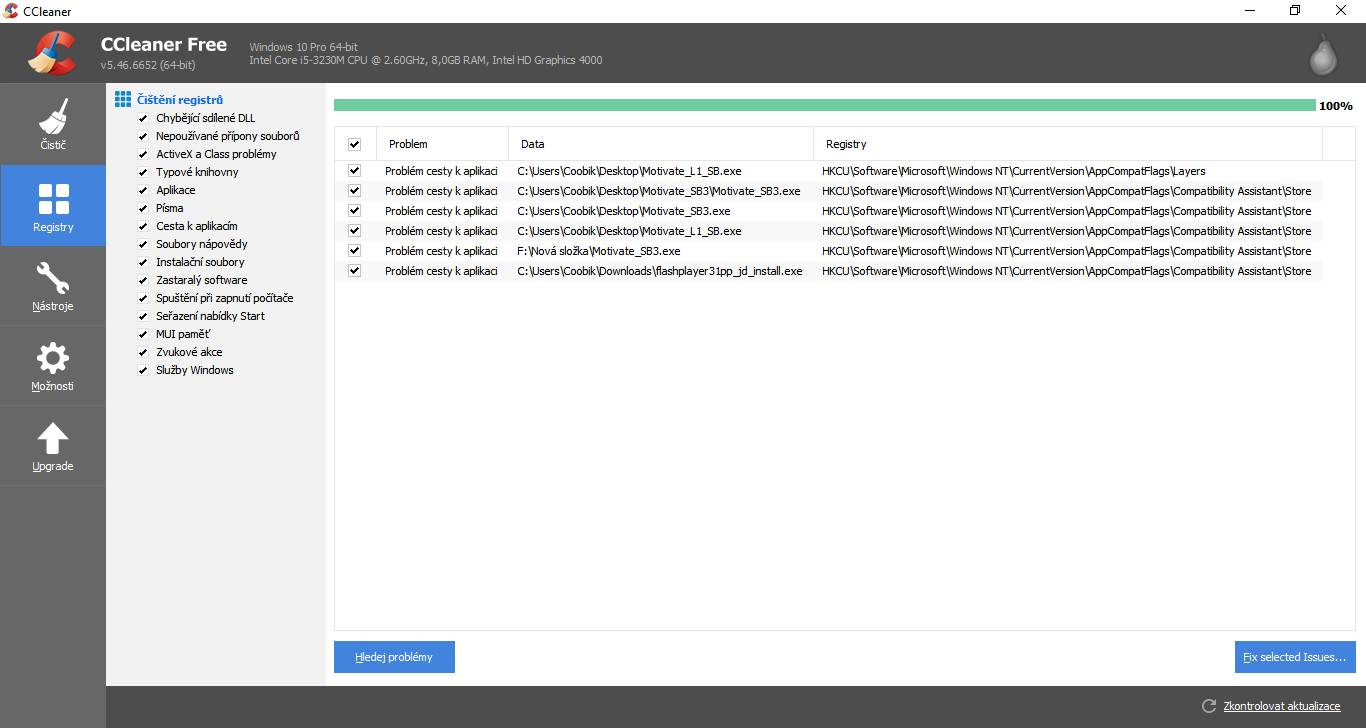Click the pear icon in header
The height and width of the screenshot is (728, 1366).
(x=1324, y=55)
